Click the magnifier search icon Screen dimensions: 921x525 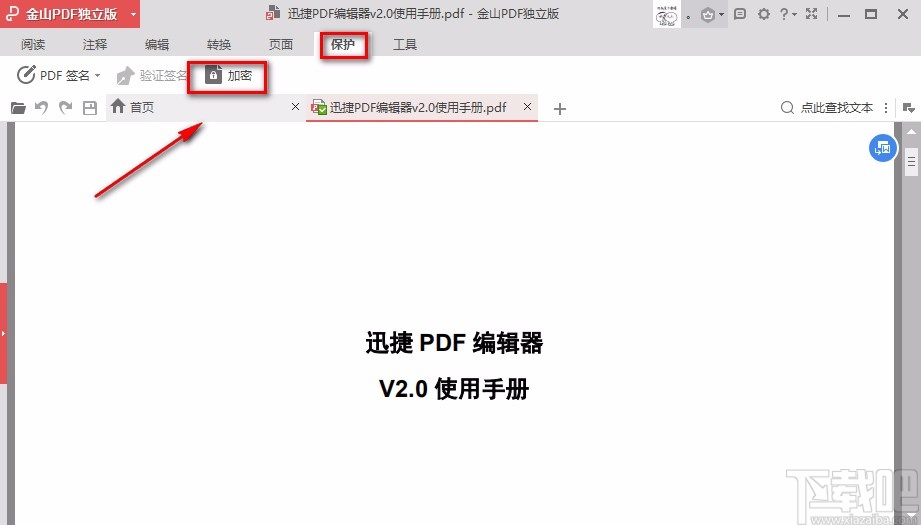tap(787, 107)
